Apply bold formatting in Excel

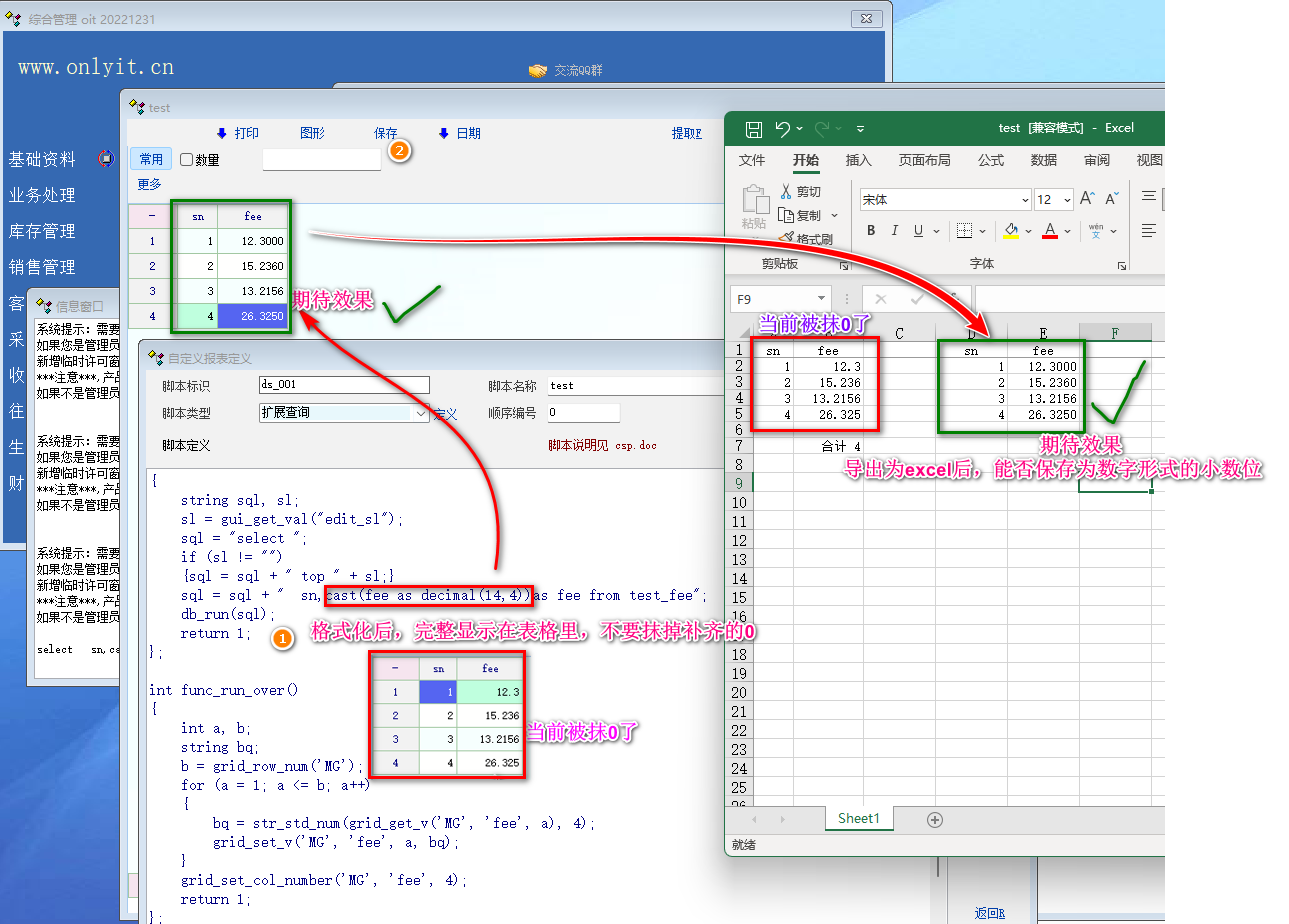pyautogui.click(x=871, y=231)
